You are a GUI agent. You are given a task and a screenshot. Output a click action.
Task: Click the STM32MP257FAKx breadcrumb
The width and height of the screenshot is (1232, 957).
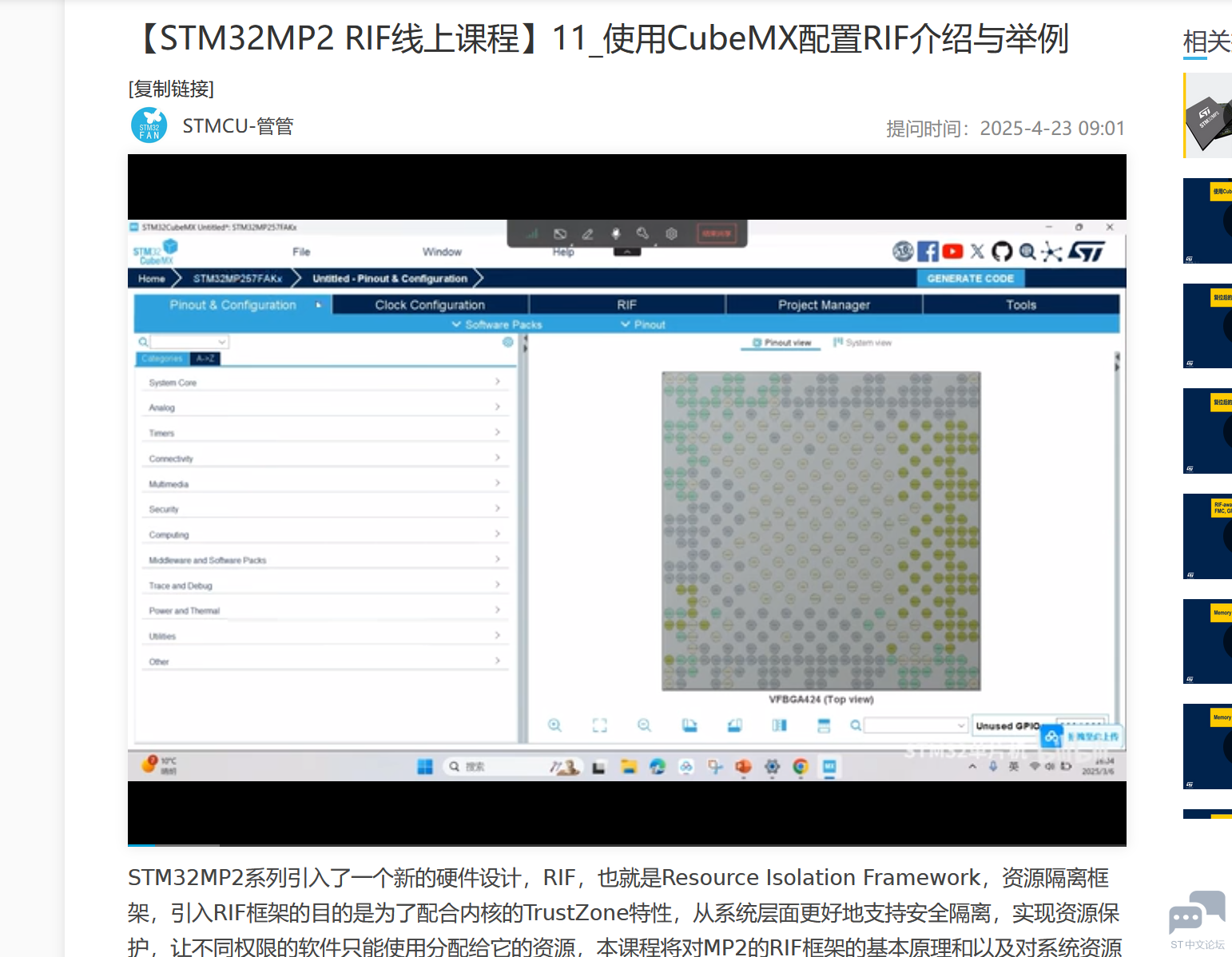(x=237, y=278)
